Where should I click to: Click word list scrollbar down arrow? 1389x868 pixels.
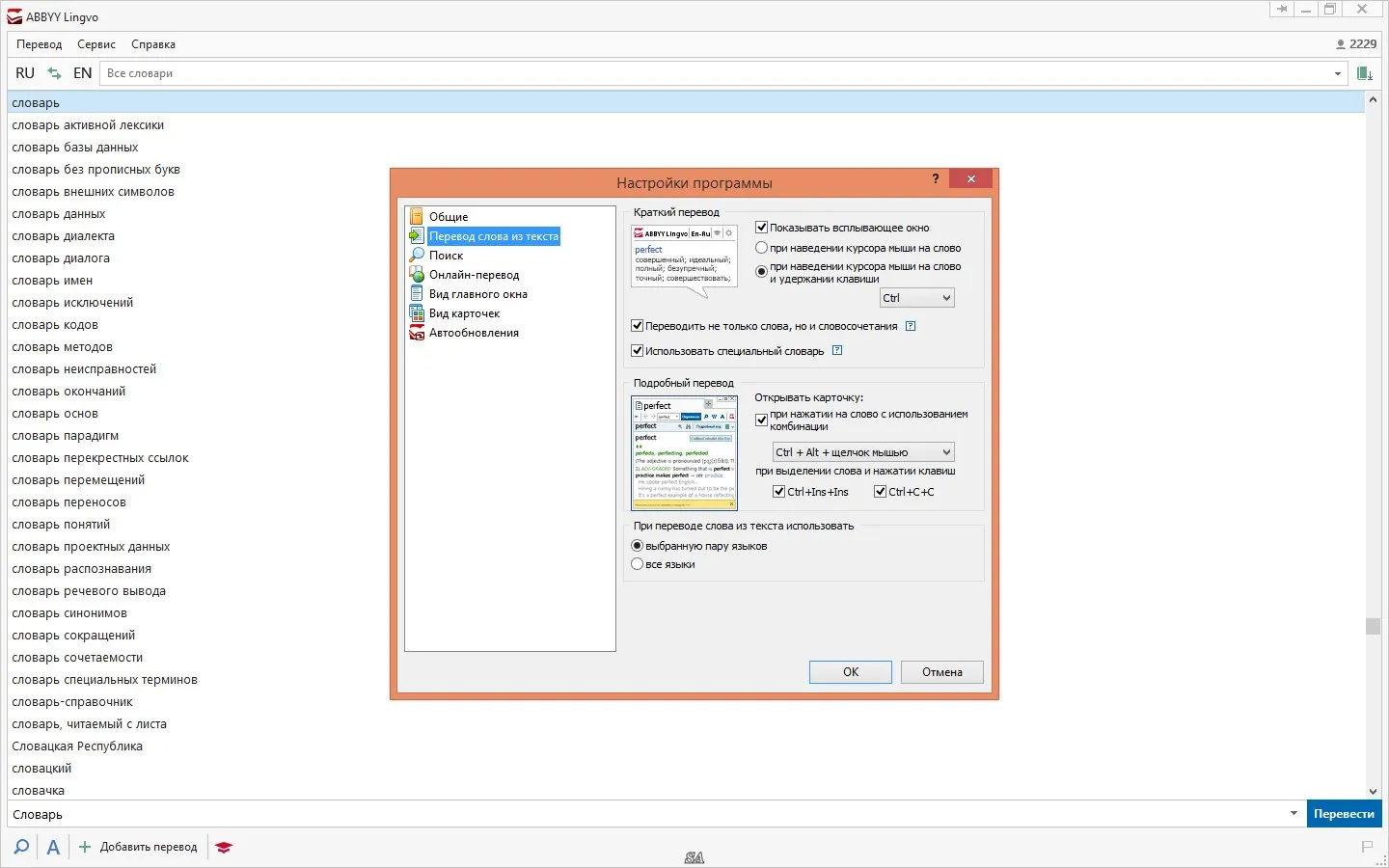click(x=1374, y=791)
